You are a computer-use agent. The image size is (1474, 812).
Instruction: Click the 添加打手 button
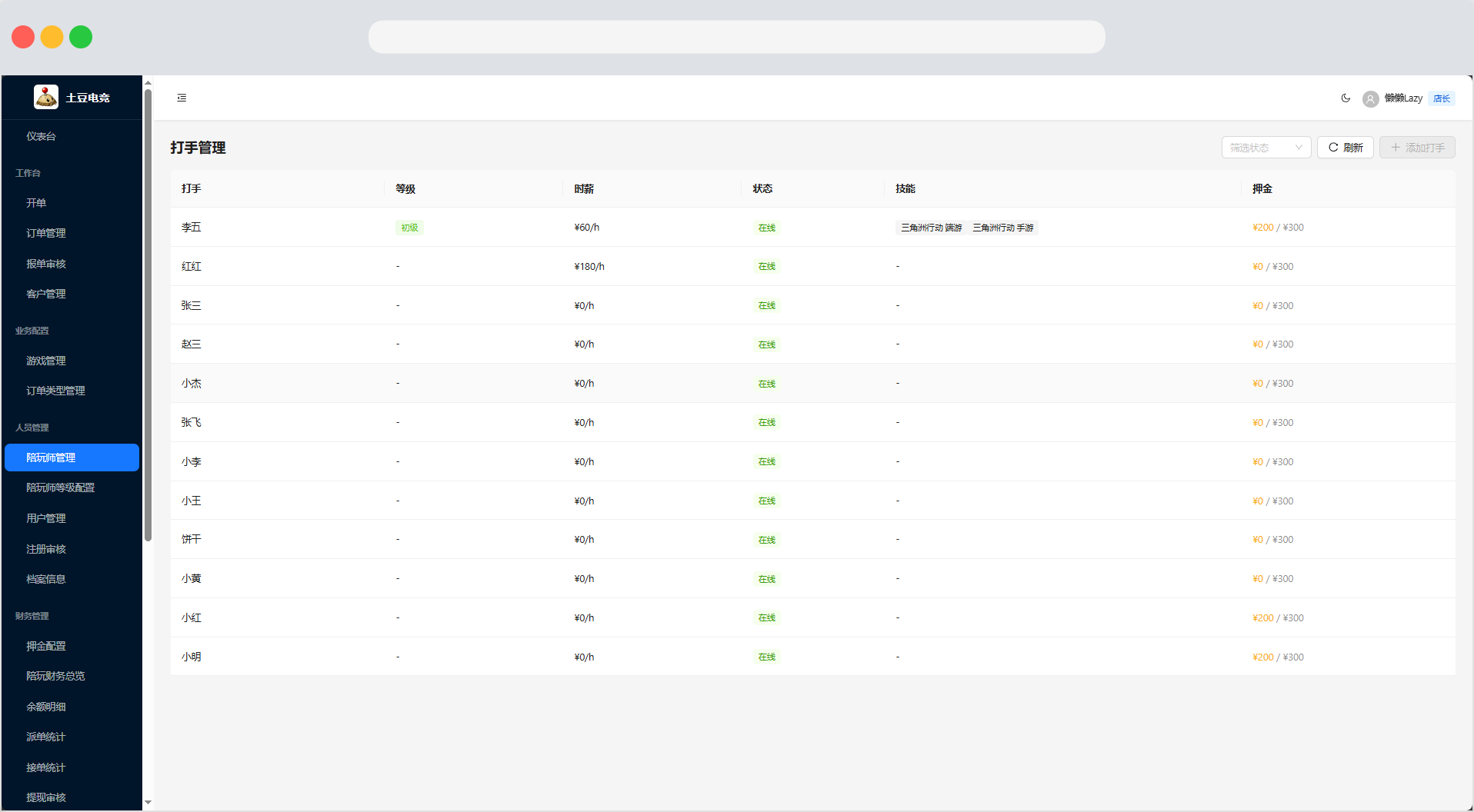(1417, 148)
